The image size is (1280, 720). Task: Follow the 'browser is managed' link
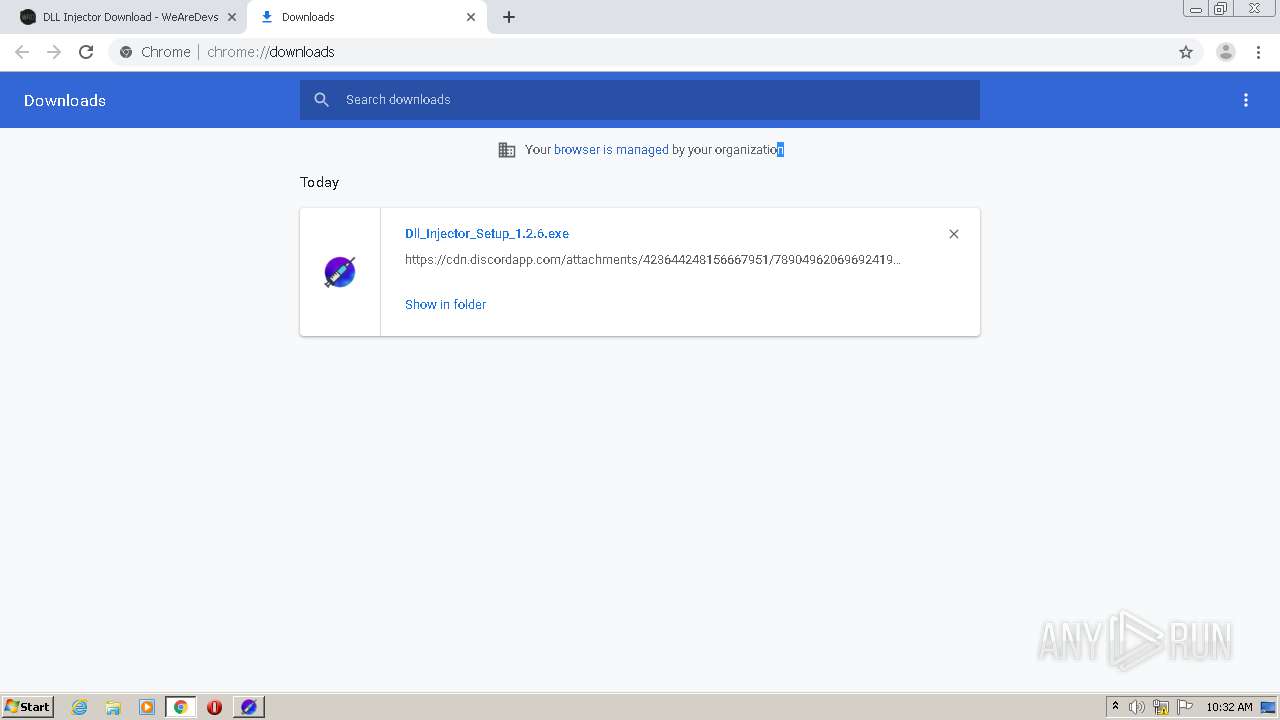pos(611,149)
